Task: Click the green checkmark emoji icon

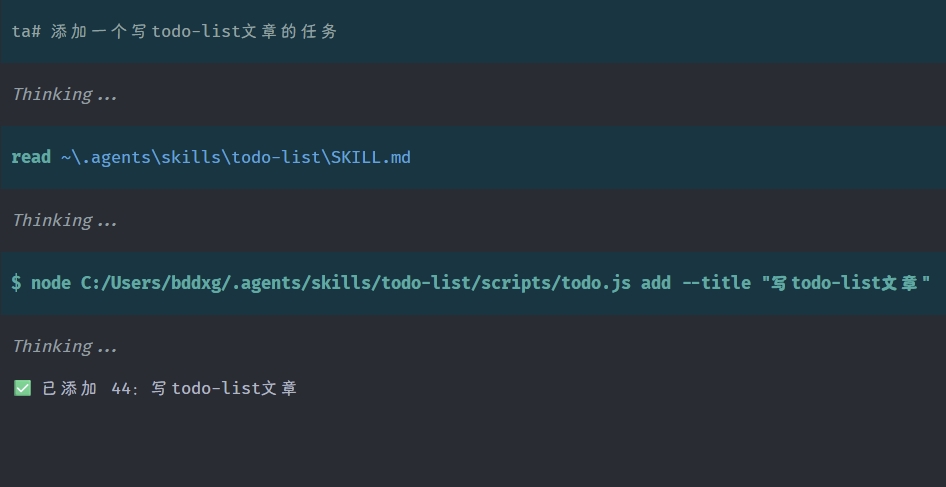Action: coord(22,388)
